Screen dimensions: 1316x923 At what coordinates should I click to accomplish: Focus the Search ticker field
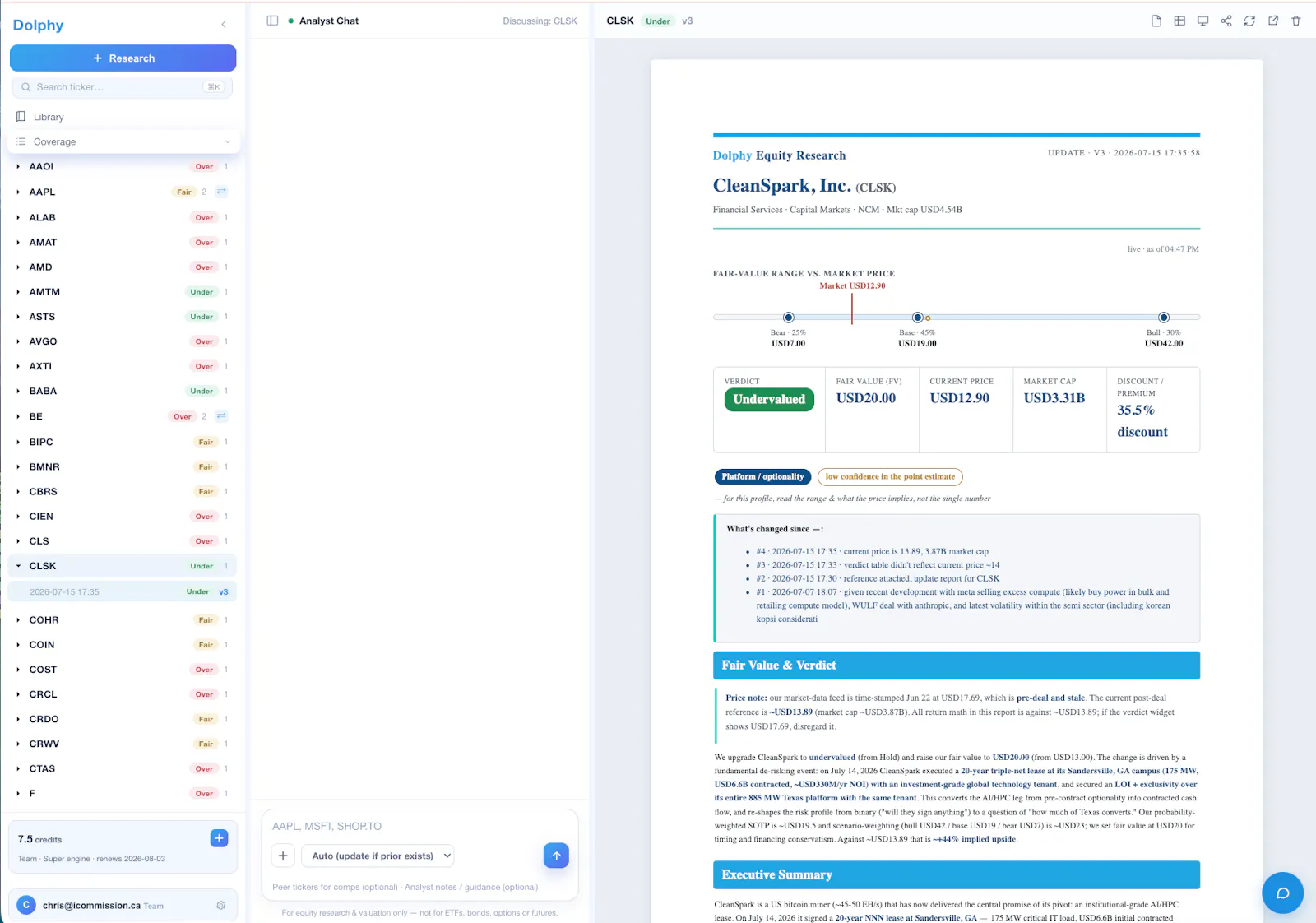pos(123,87)
